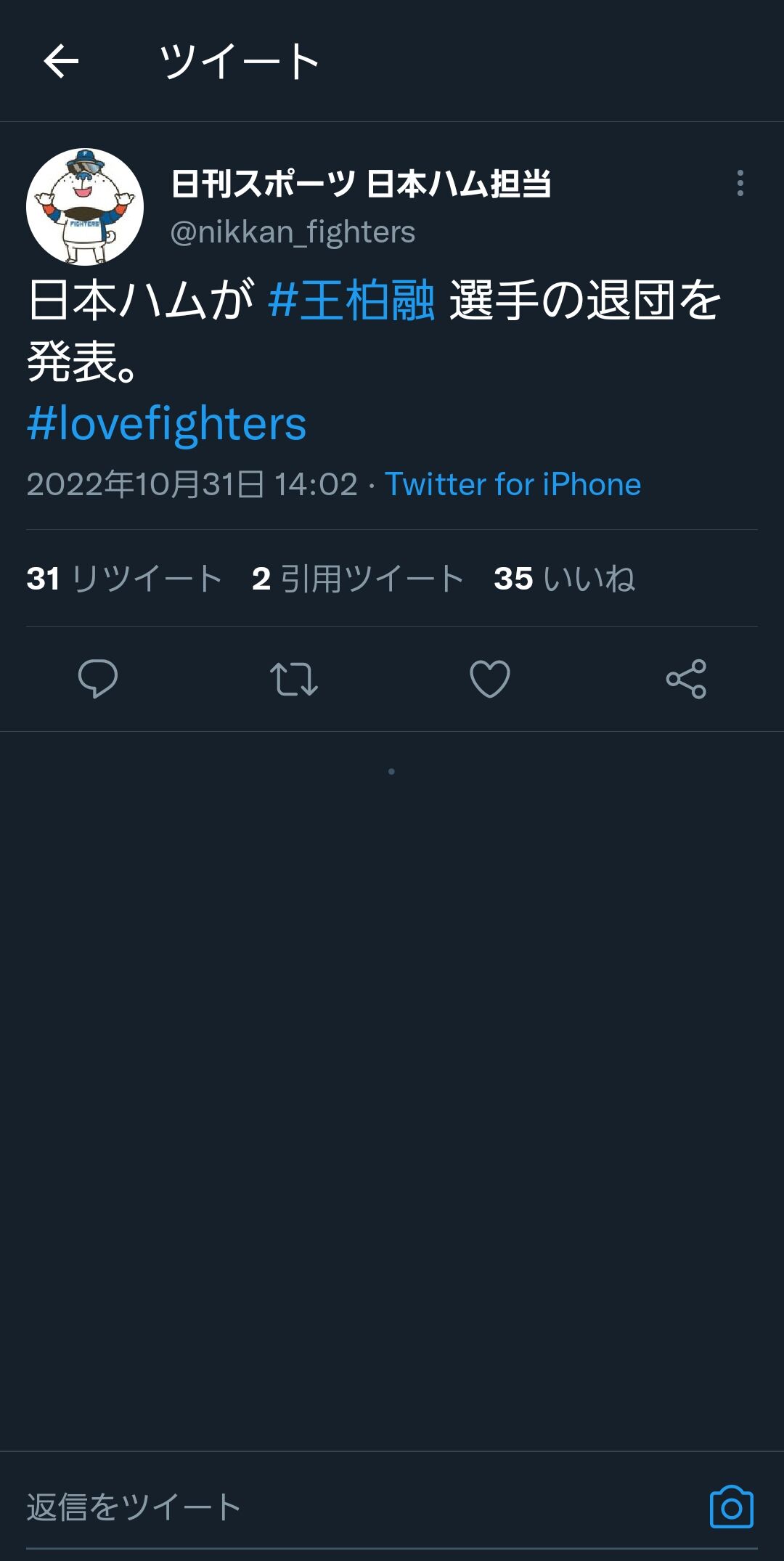Screen dimensions: 784x1561
Task: Open the Fighters mascot profile picture
Action: (85, 207)
